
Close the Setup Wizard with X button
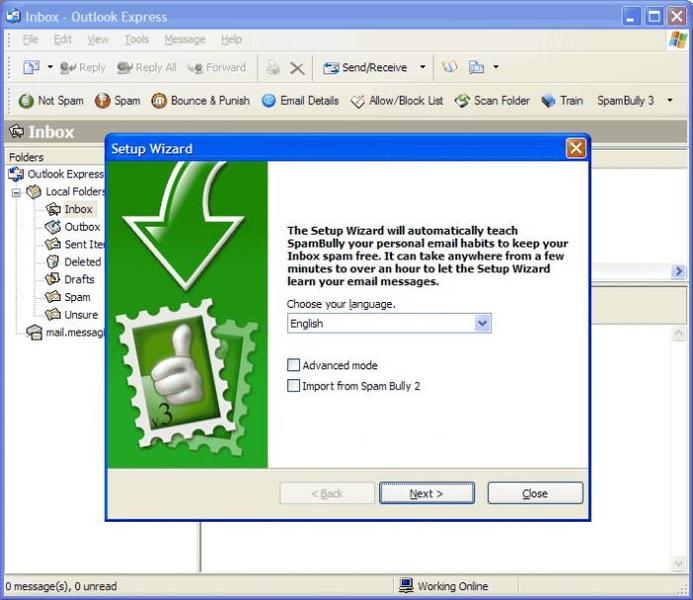[575, 149]
